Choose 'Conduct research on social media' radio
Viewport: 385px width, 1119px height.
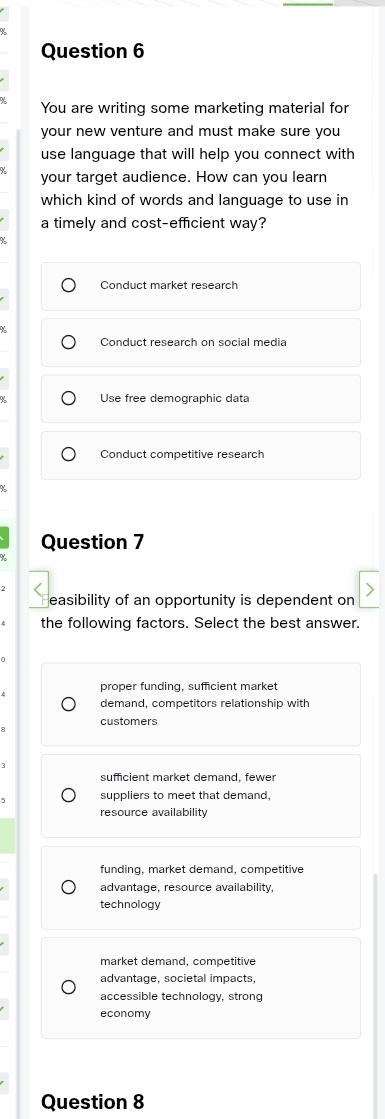point(68,343)
